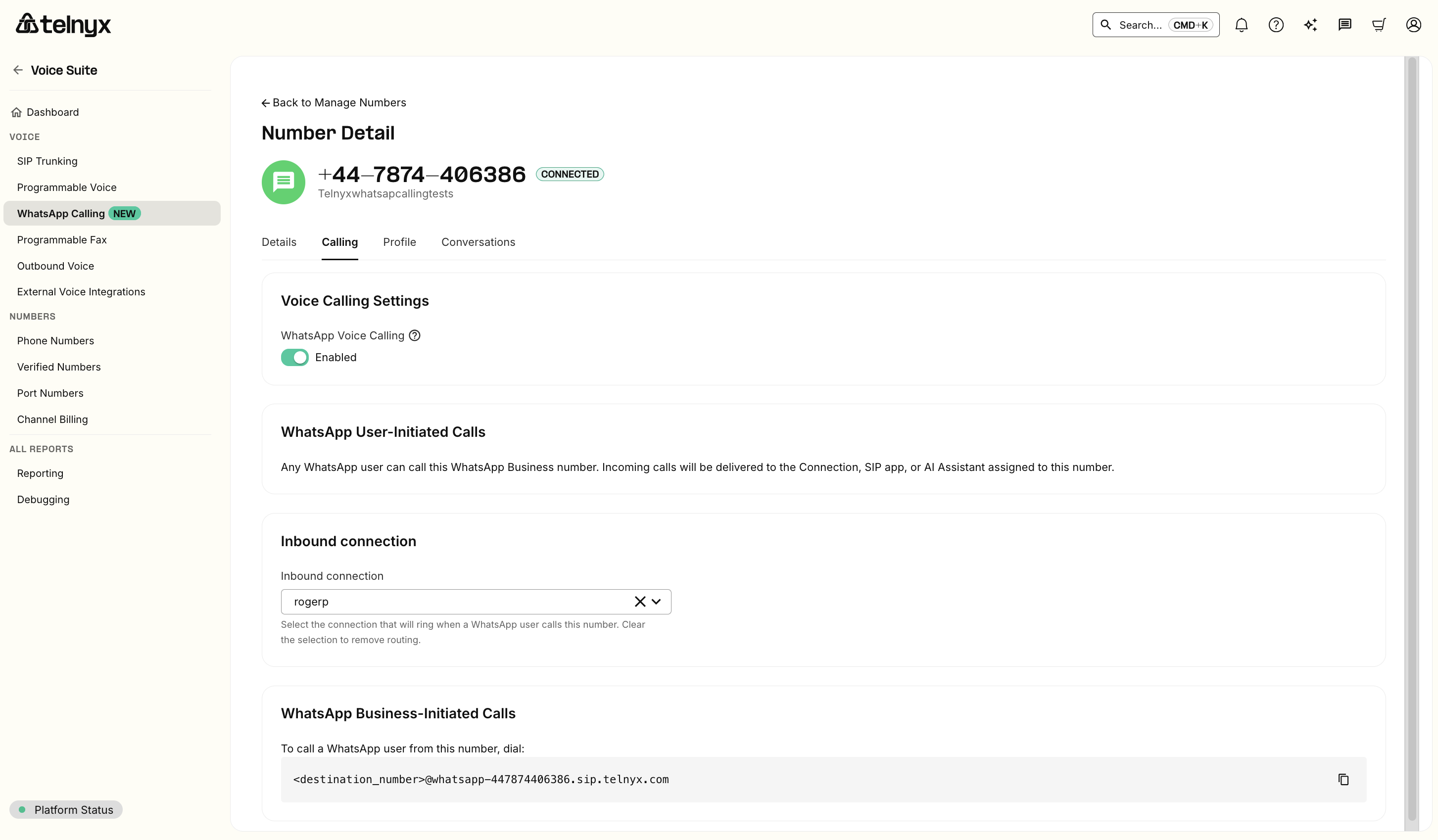Switch to the Profile tab
1438x840 pixels.
[x=399, y=242]
